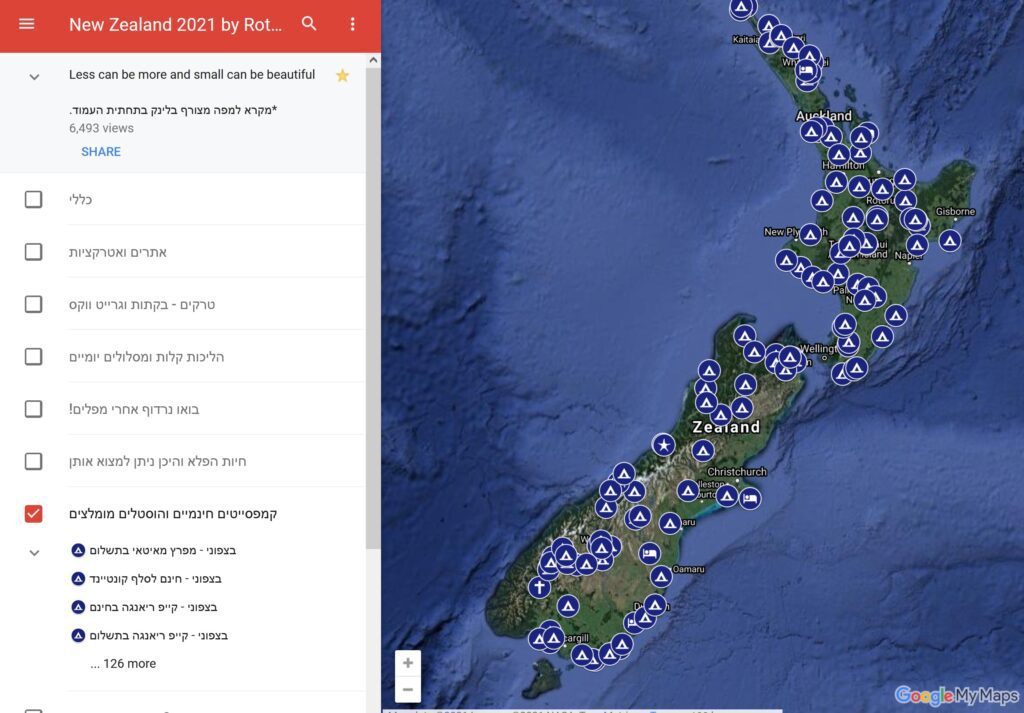Viewport: 1024px width, 713px height.
Task: Click the sidebar vertical scrollbar
Action: (x=373, y=300)
